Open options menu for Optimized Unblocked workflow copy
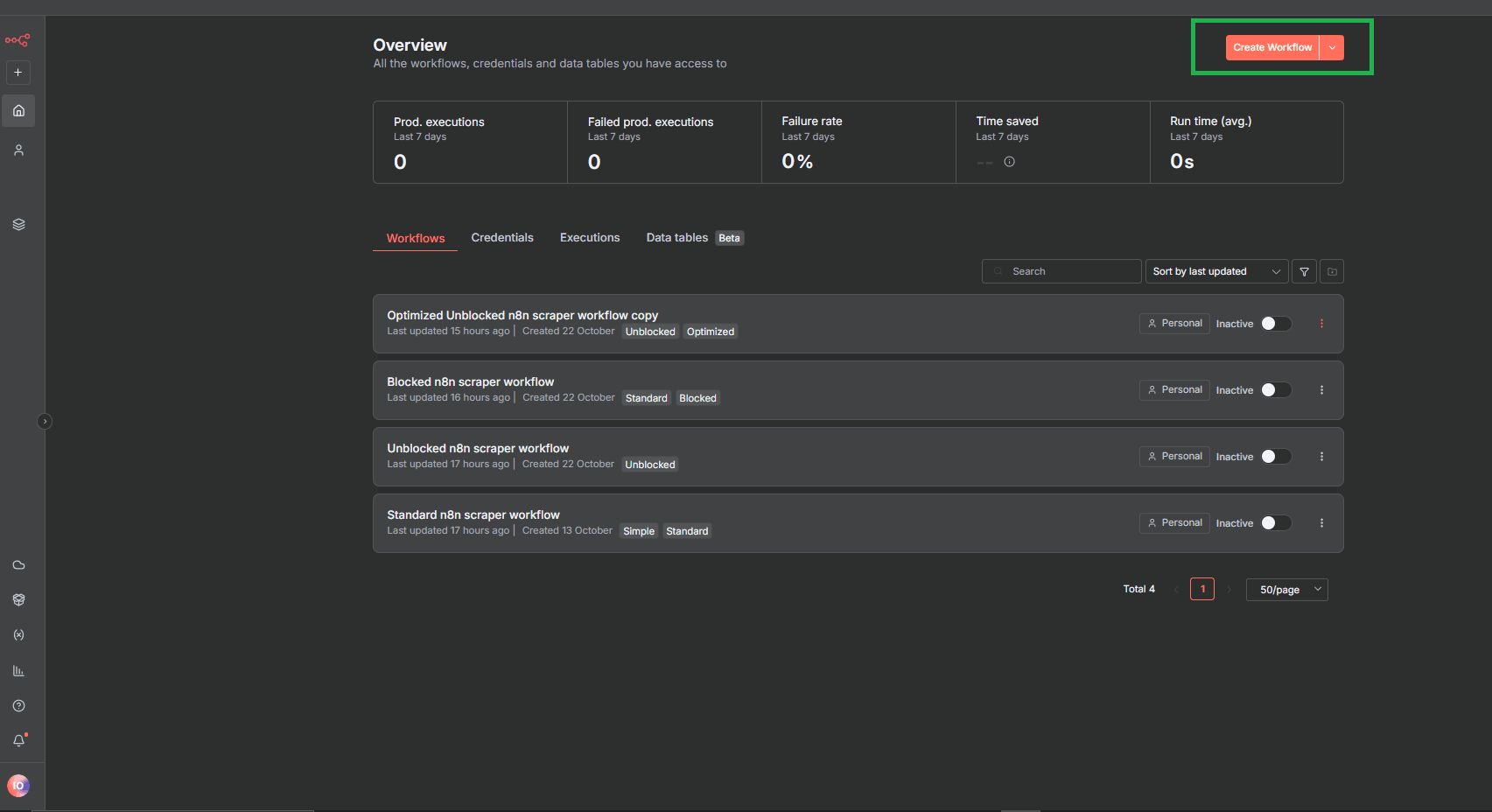Screen dimensions: 1492x812 [1321, 324]
